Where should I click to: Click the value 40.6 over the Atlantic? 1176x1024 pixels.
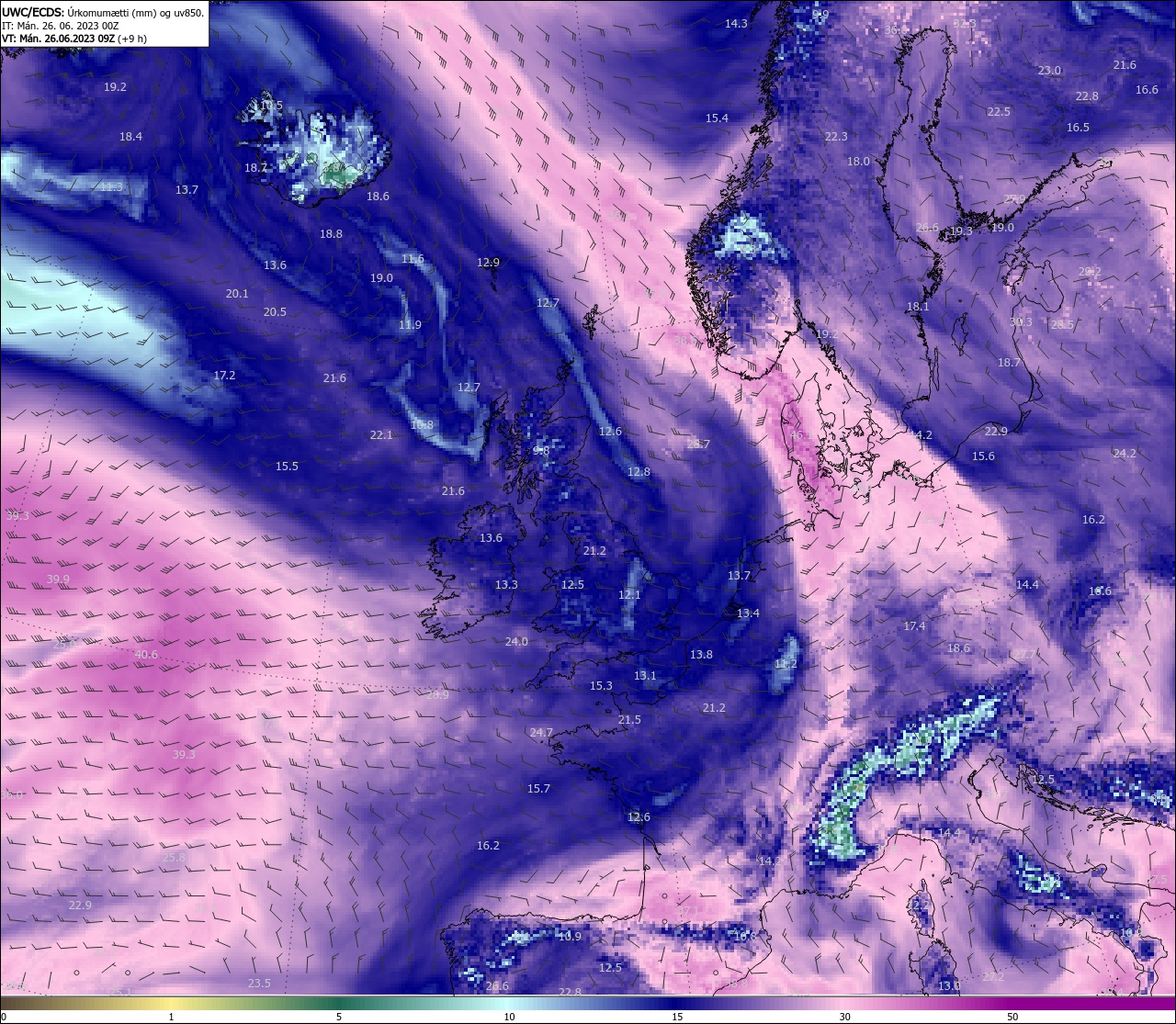pyautogui.click(x=146, y=655)
